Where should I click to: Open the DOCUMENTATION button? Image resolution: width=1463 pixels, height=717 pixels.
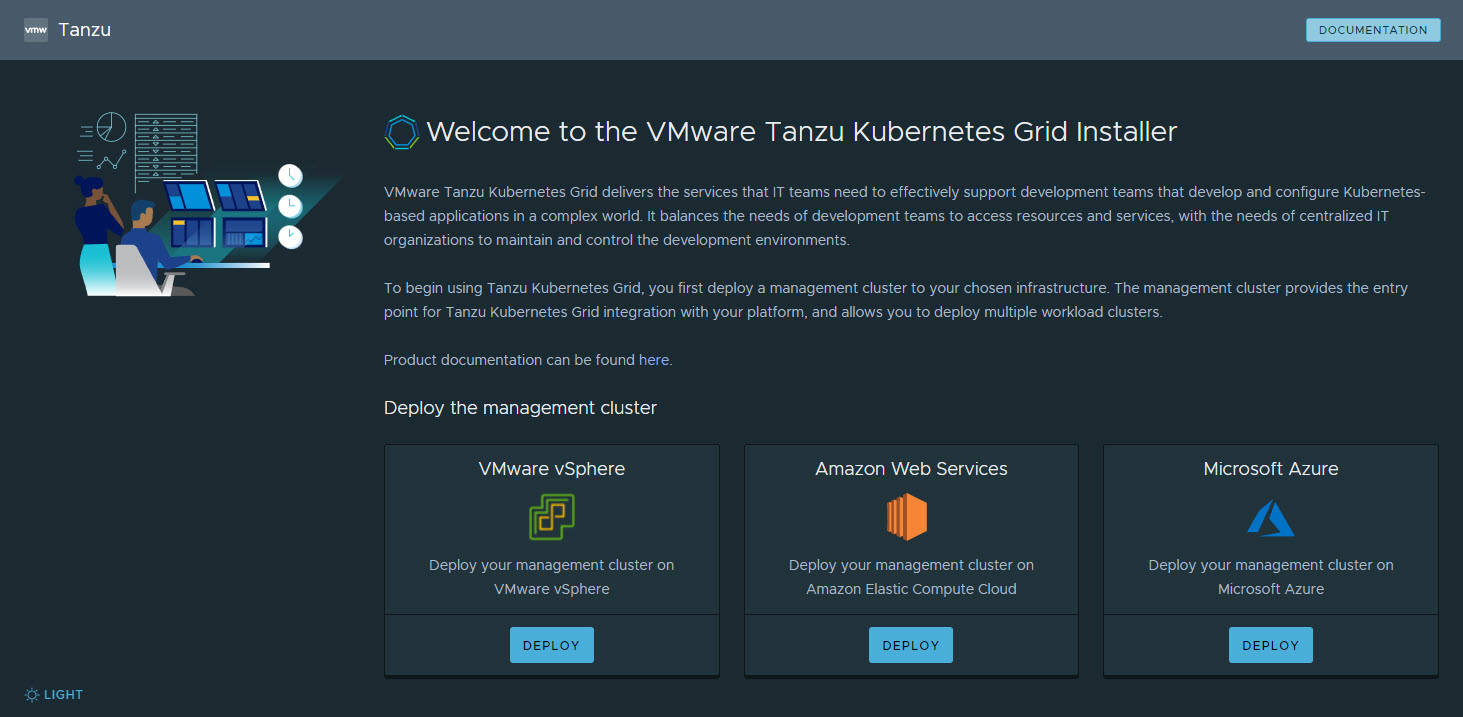[1373, 30]
